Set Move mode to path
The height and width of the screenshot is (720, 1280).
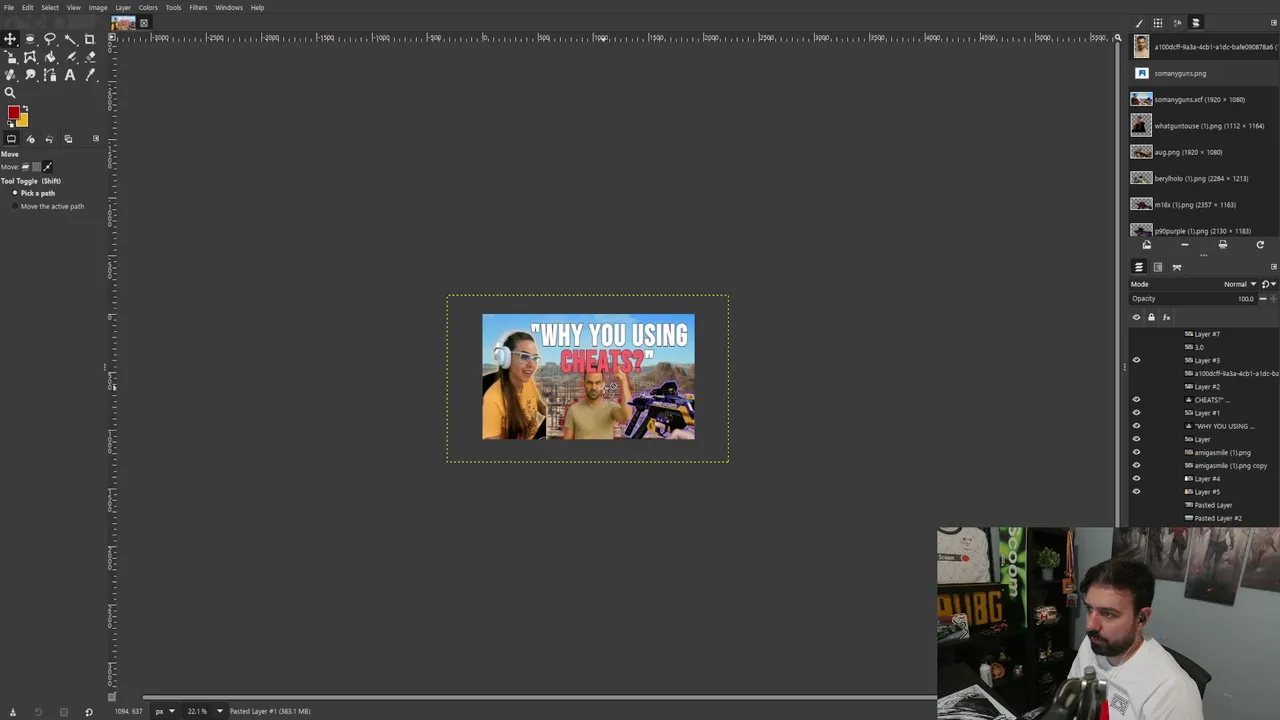48,167
